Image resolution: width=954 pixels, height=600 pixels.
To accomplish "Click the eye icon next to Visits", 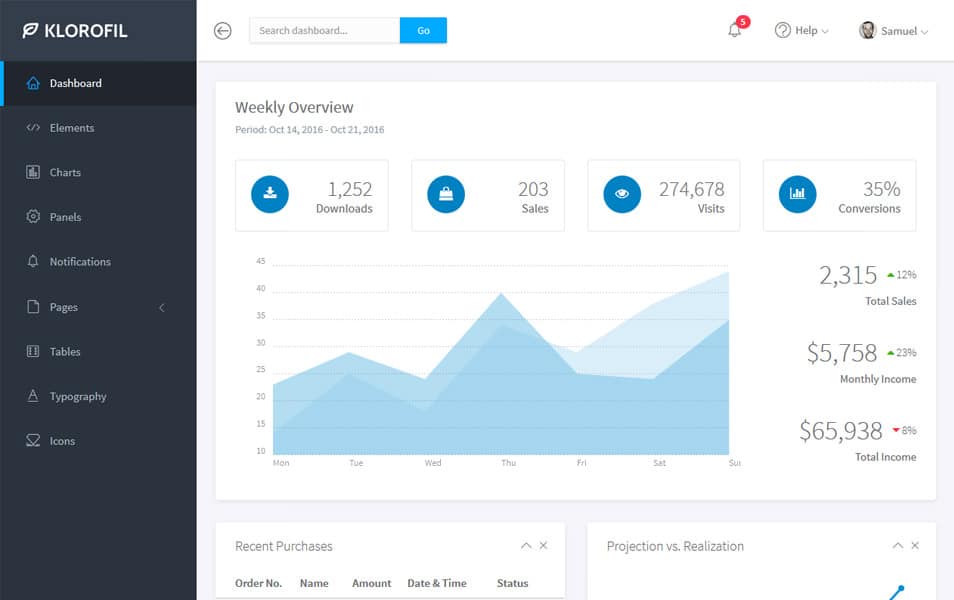I will 621,194.
